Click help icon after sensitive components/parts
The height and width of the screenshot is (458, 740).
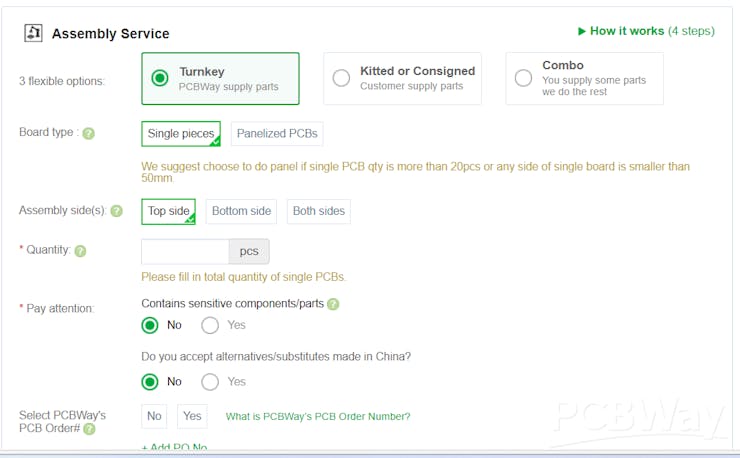pos(333,304)
